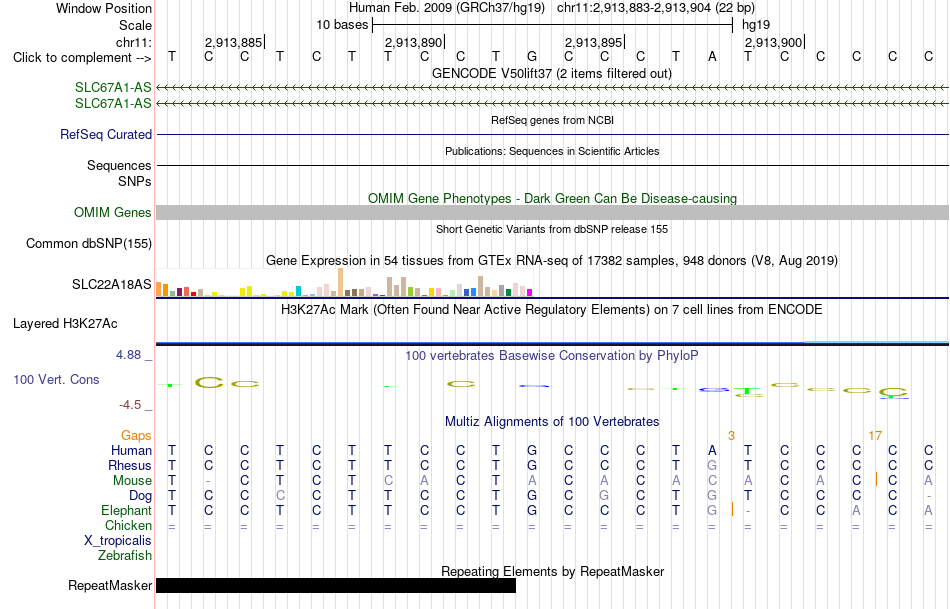Click 'Short Genetic Variants from dbSNP release 155'
Image resolution: width=950 pixels, height=609 pixels.
(x=552, y=229)
